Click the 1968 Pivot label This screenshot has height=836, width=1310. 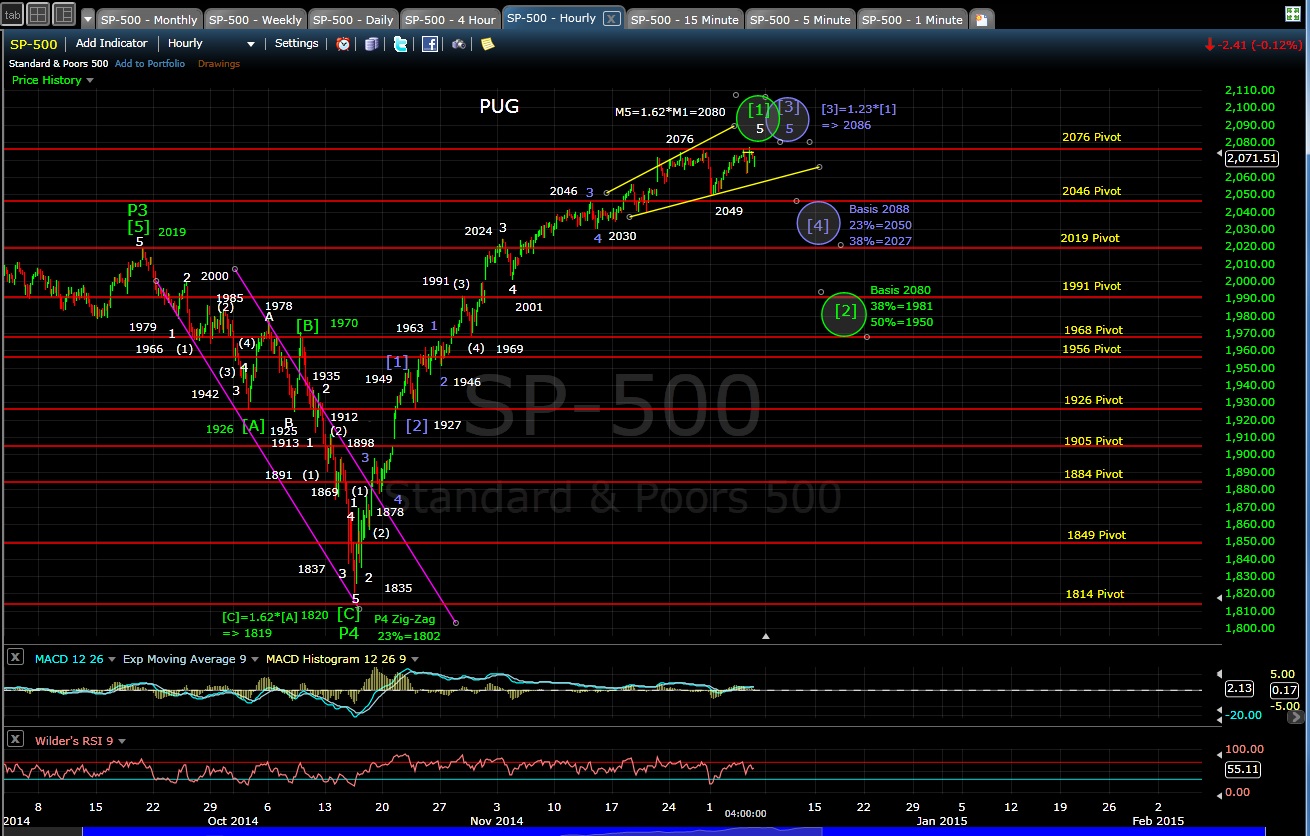1092,330
